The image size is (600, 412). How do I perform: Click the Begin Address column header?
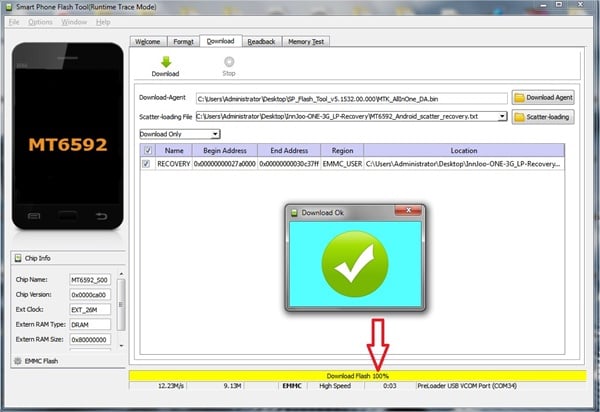225,150
